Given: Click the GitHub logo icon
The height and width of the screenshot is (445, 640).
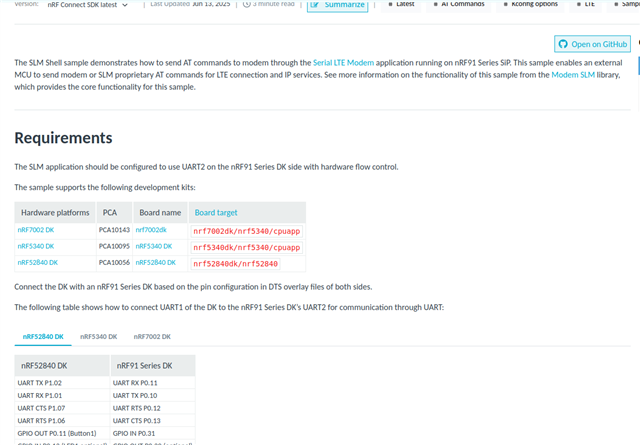Looking at the screenshot, I should 563,44.
